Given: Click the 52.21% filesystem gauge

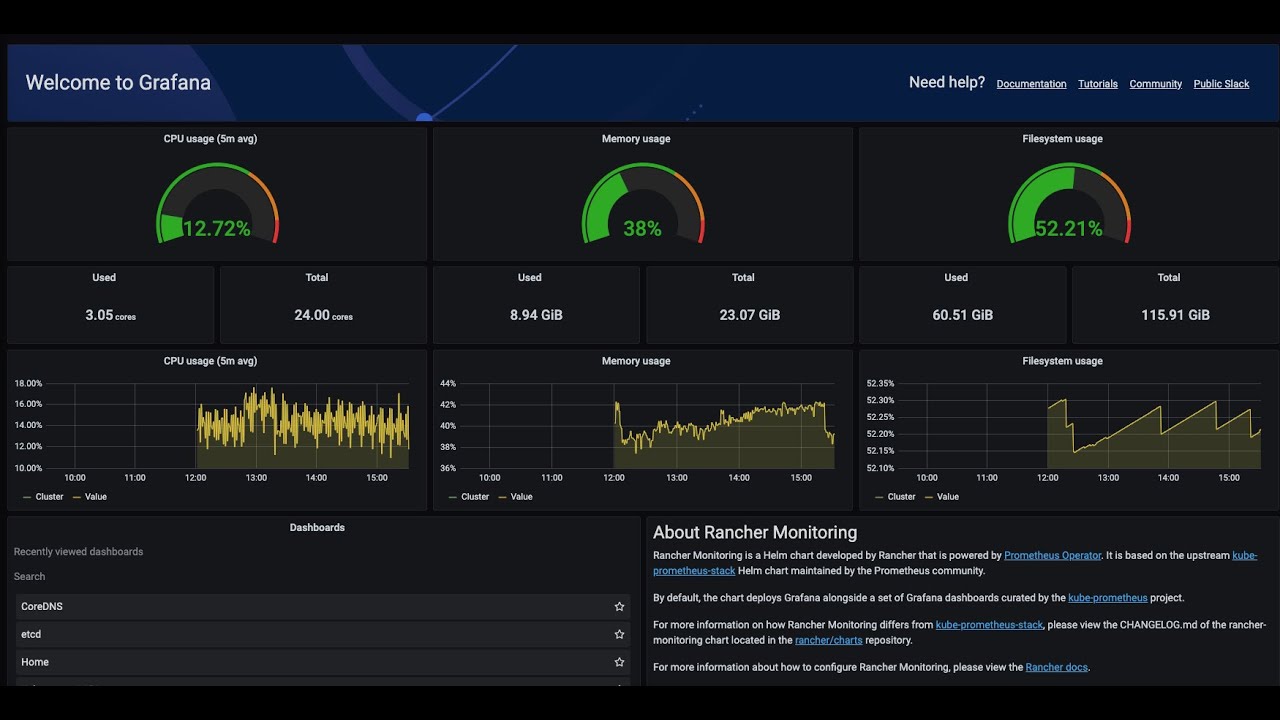Looking at the screenshot, I should (1069, 204).
